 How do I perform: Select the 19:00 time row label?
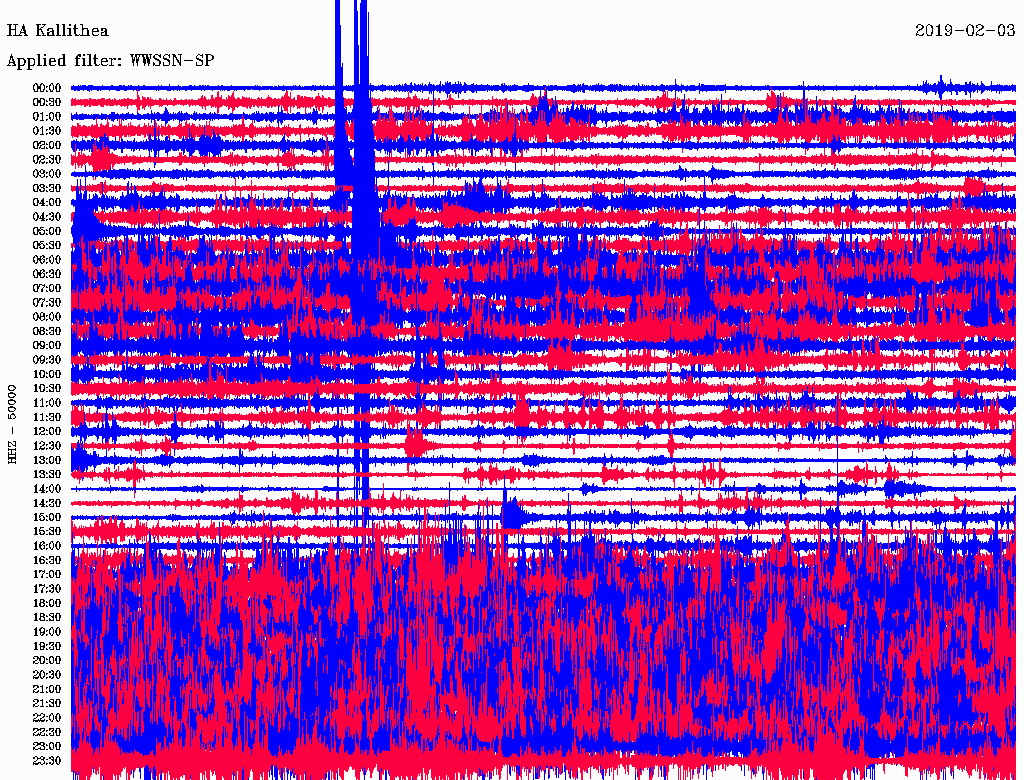point(47,632)
